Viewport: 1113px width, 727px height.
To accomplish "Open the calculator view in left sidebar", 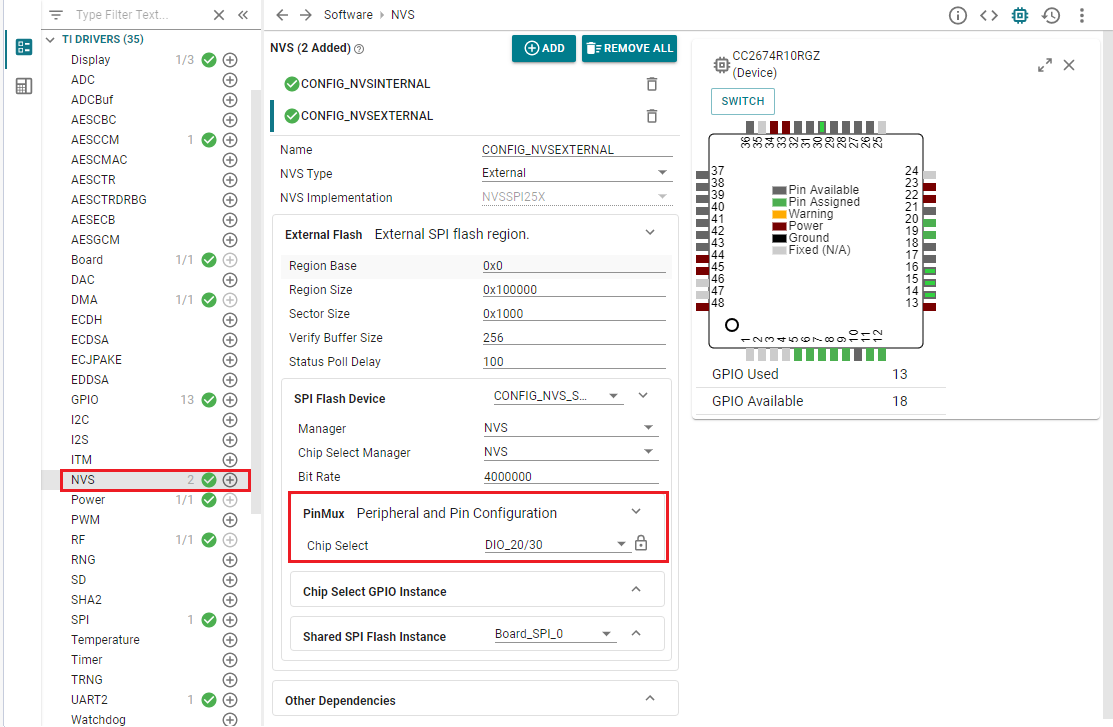I will (24, 87).
